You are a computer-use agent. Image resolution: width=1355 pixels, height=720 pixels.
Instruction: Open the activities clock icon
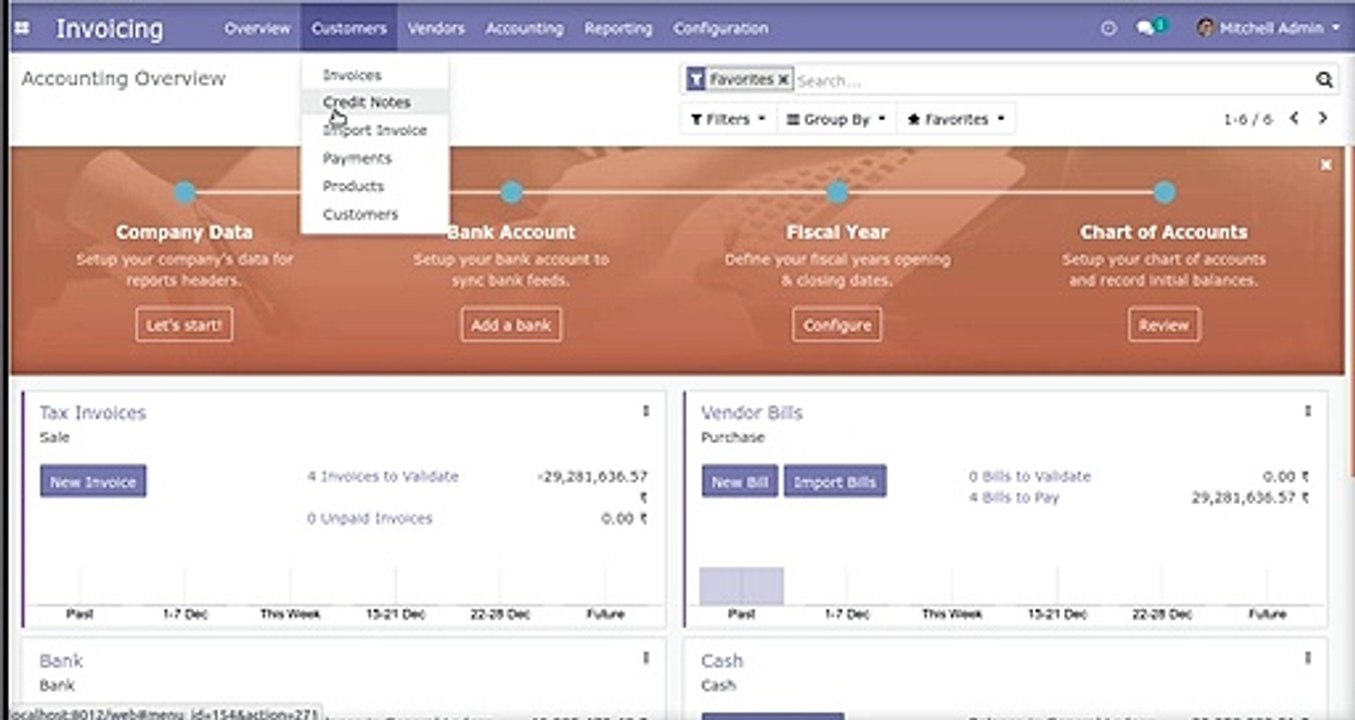coord(1108,28)
